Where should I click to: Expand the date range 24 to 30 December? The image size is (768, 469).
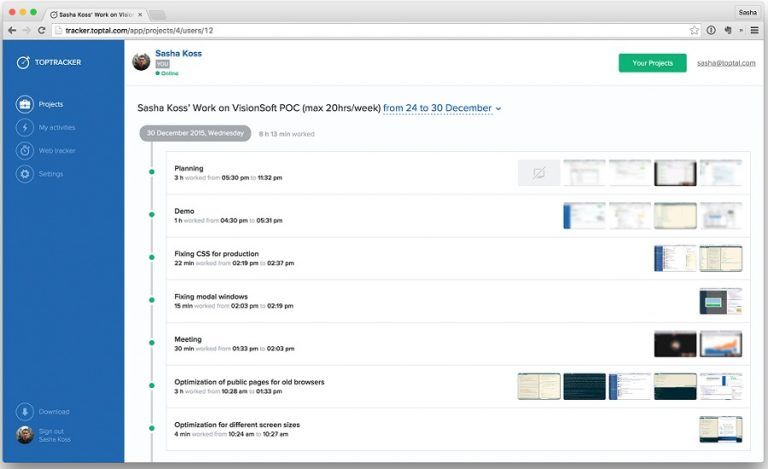tap(437, 108)
